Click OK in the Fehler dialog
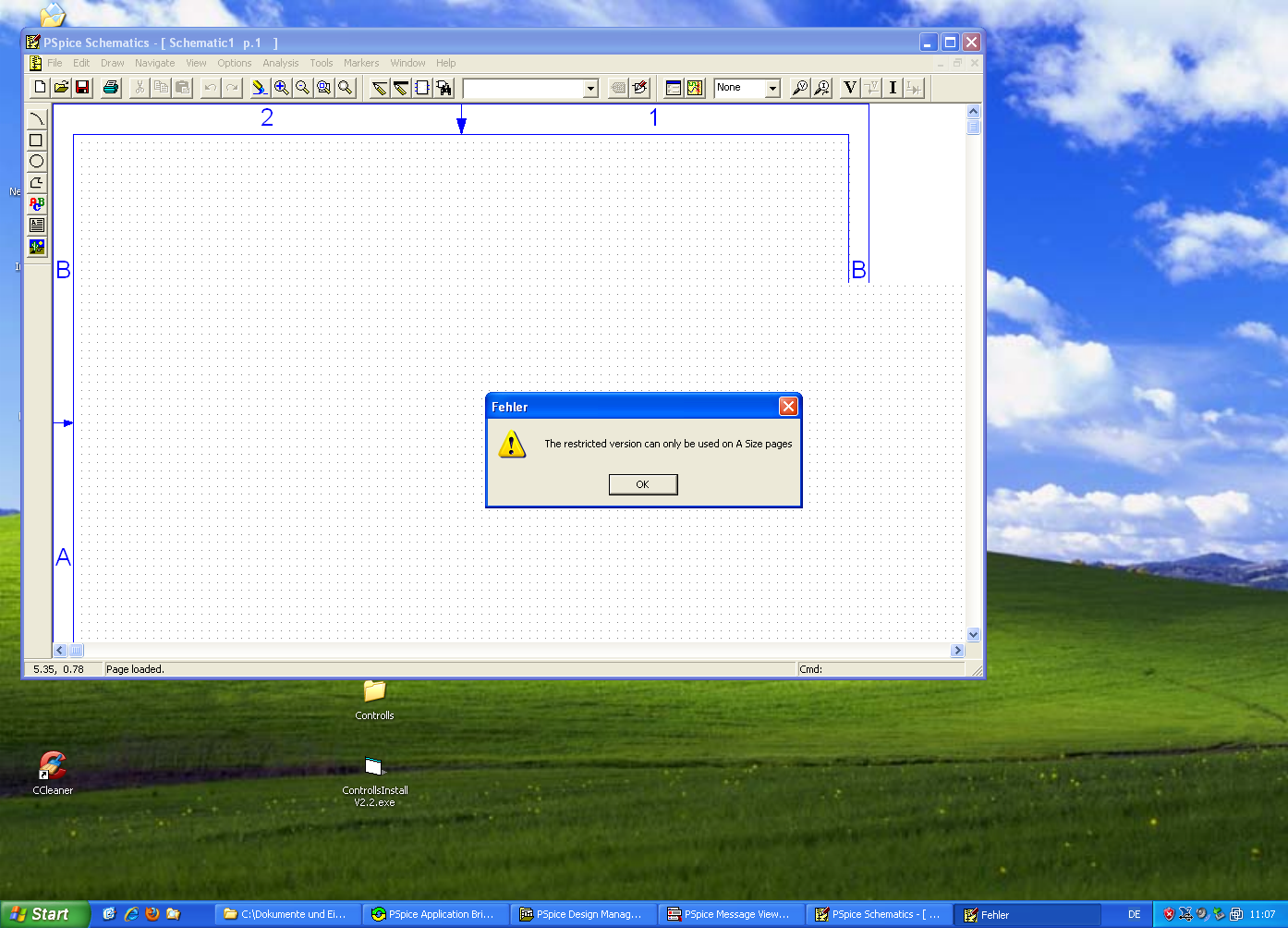The height and width of the screenshot is (928, 1288). 643,484
